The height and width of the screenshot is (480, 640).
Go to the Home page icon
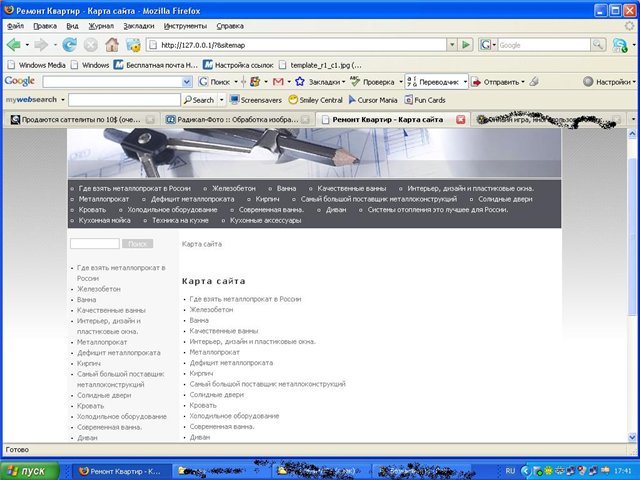(112, 45)
